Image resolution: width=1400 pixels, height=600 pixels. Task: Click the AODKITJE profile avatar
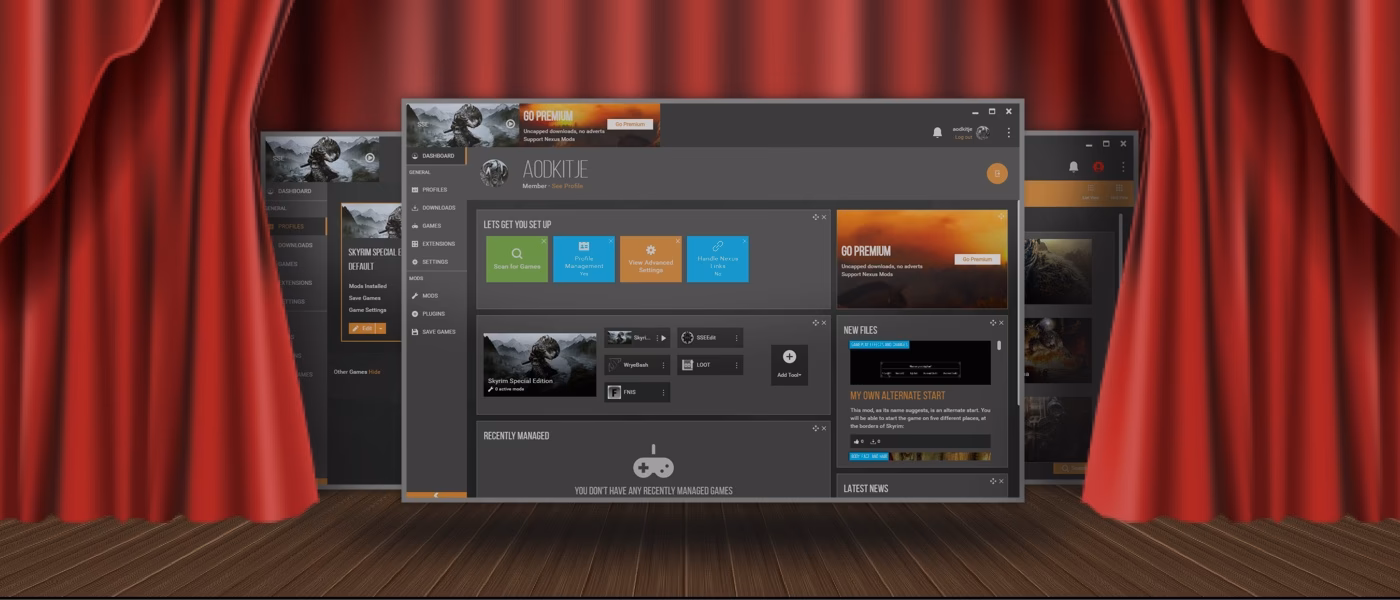494,173
